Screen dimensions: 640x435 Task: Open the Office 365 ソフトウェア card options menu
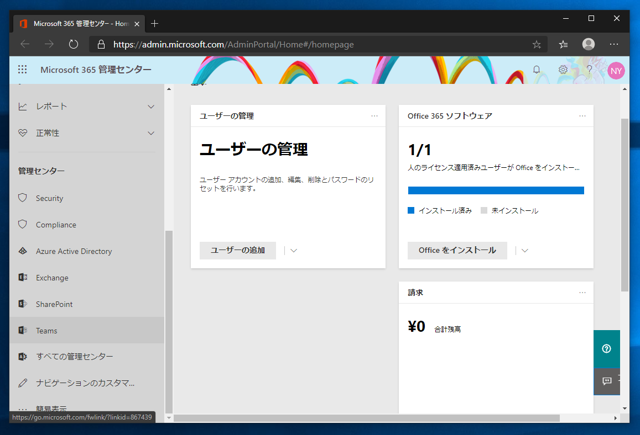582,116
